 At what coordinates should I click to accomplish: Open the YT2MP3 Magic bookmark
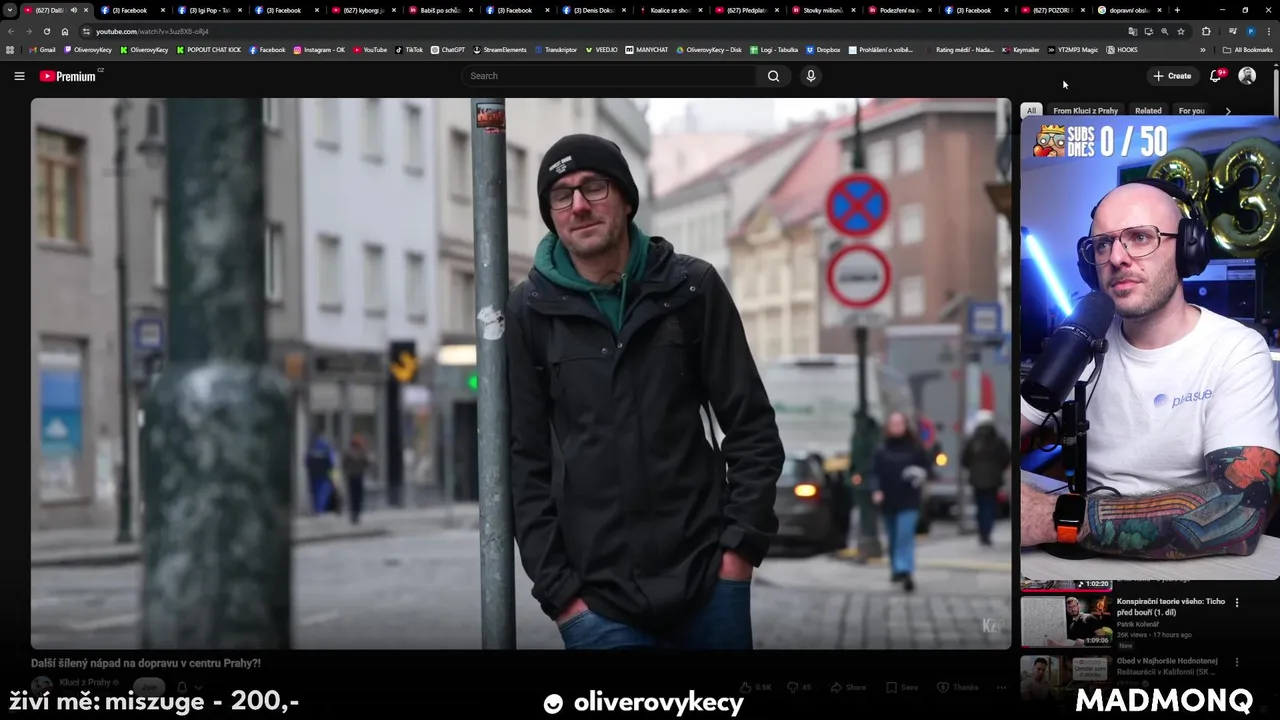pyautogui.click(x=1073, y=50)
